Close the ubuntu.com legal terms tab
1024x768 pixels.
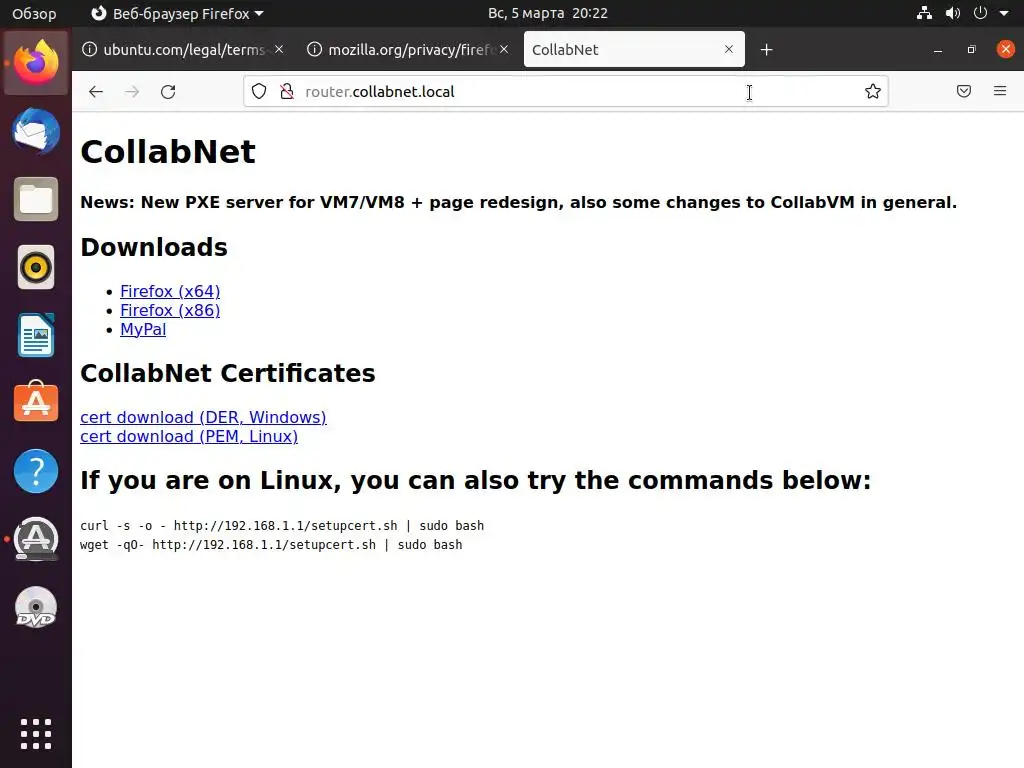tap(279, 49)
